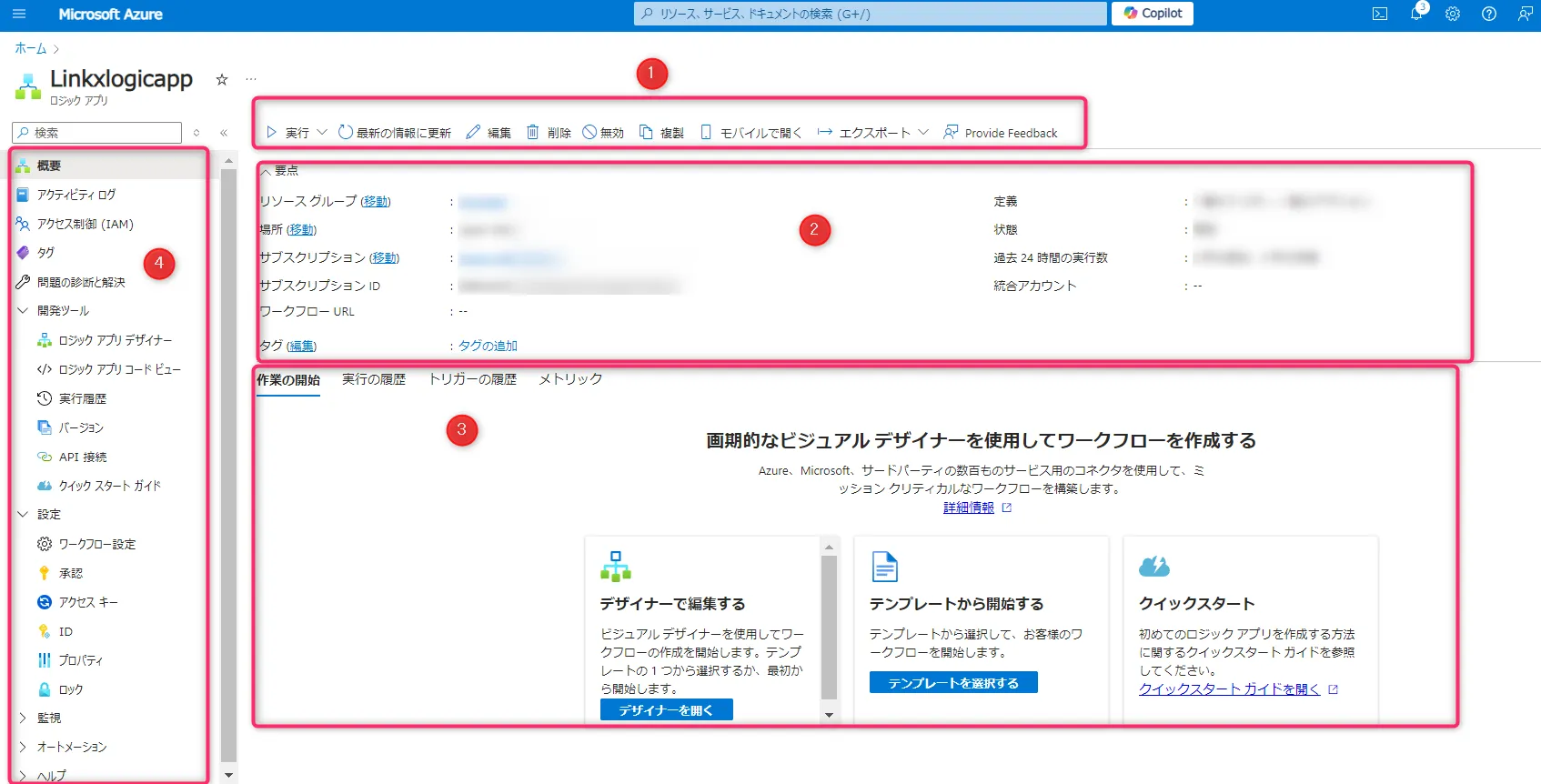Click the sidebar 検索 field
Viewport: 1541px width, 784px height.
tap(97, 133)
